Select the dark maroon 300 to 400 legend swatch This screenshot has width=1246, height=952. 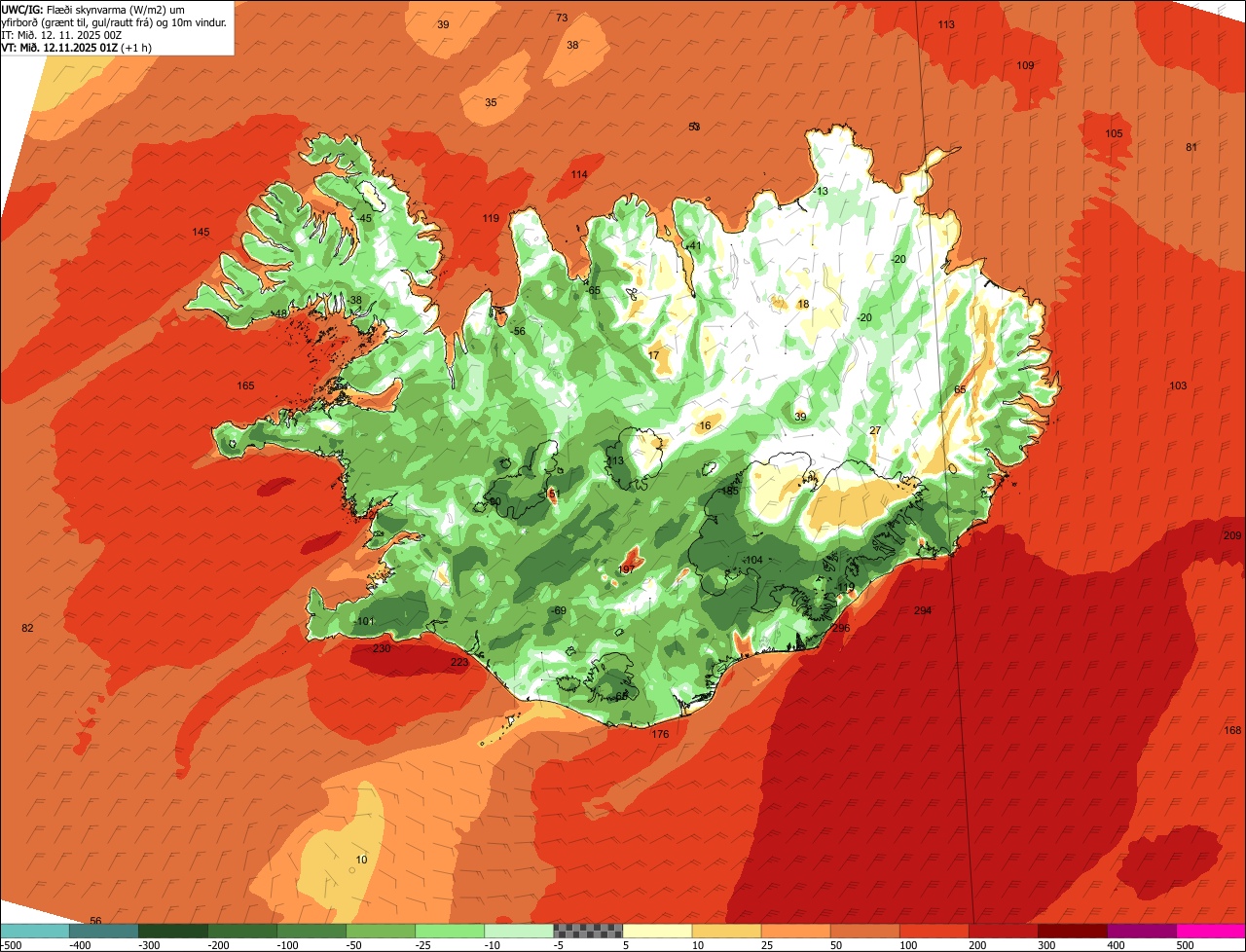1073,931
